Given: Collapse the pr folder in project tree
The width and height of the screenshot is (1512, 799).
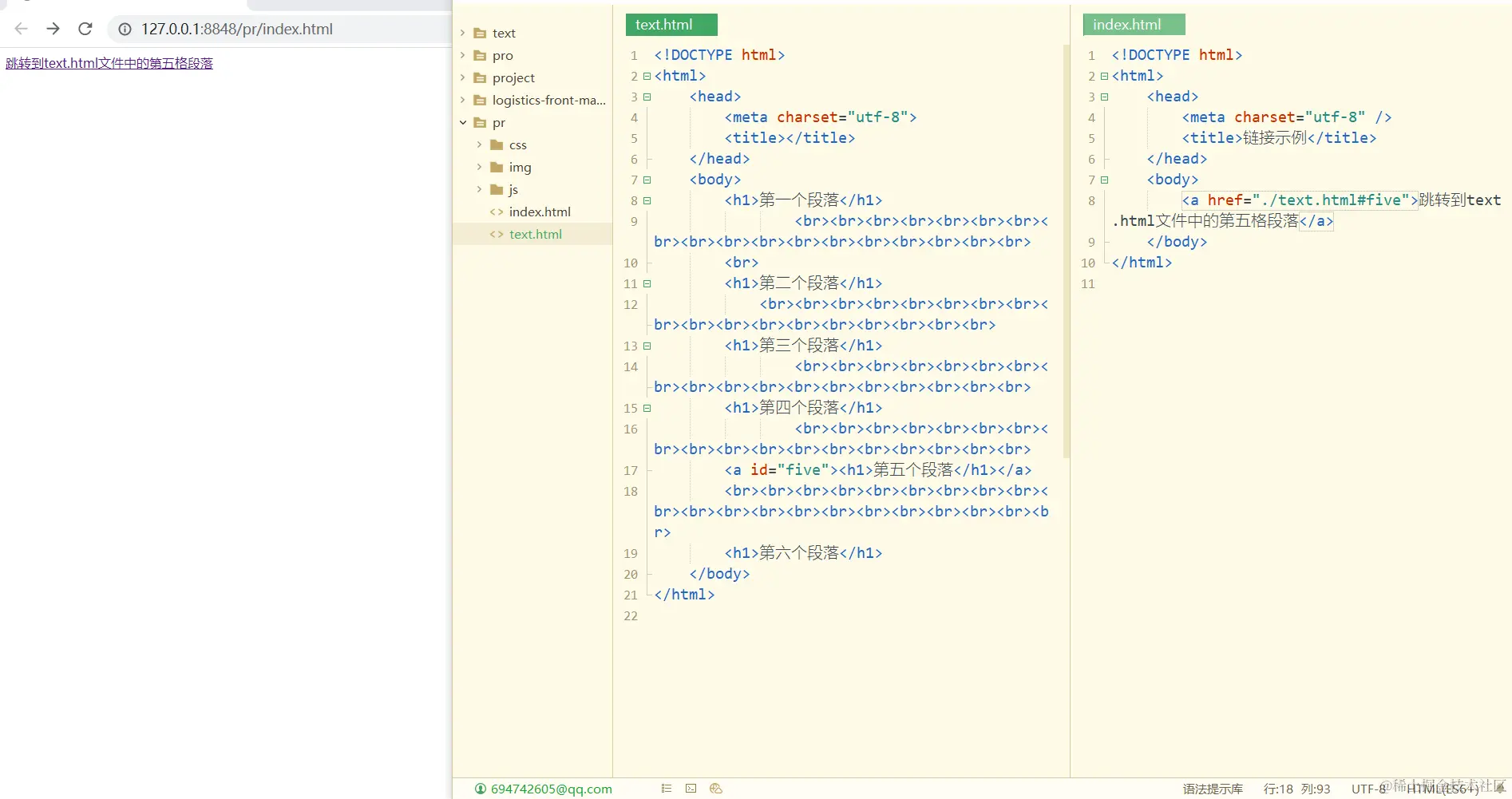Looking at the screenshot, I should click(463, 123).
